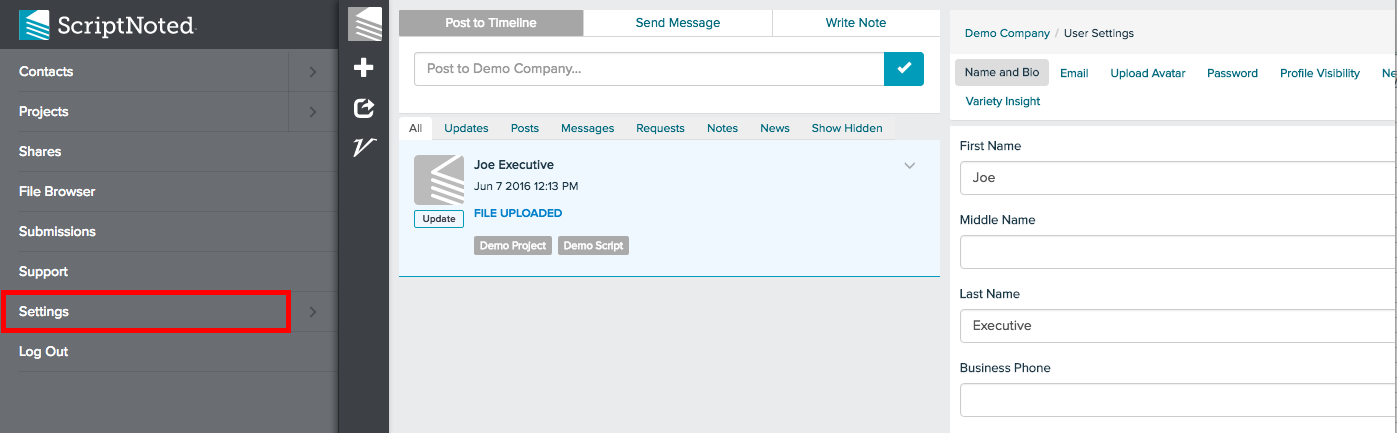Expand the Settings submenu arrow

pos(313,312)
